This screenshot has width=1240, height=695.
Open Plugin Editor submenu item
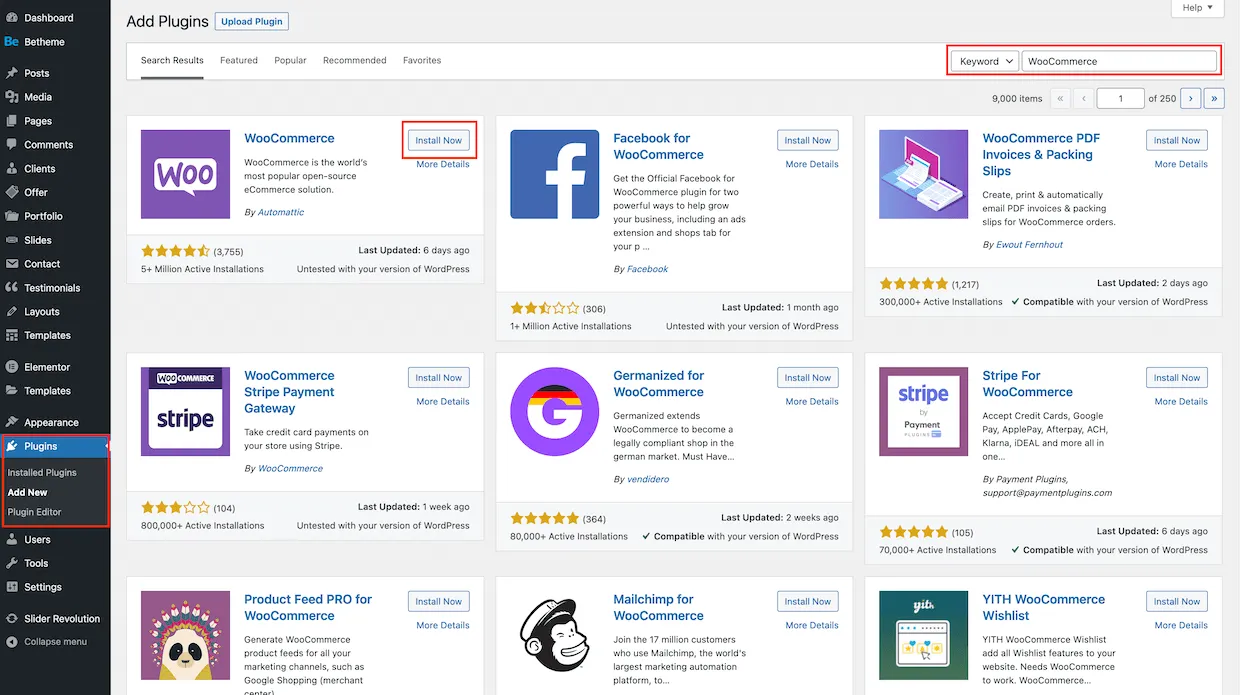pyautogui.click(x=34, y=512)
